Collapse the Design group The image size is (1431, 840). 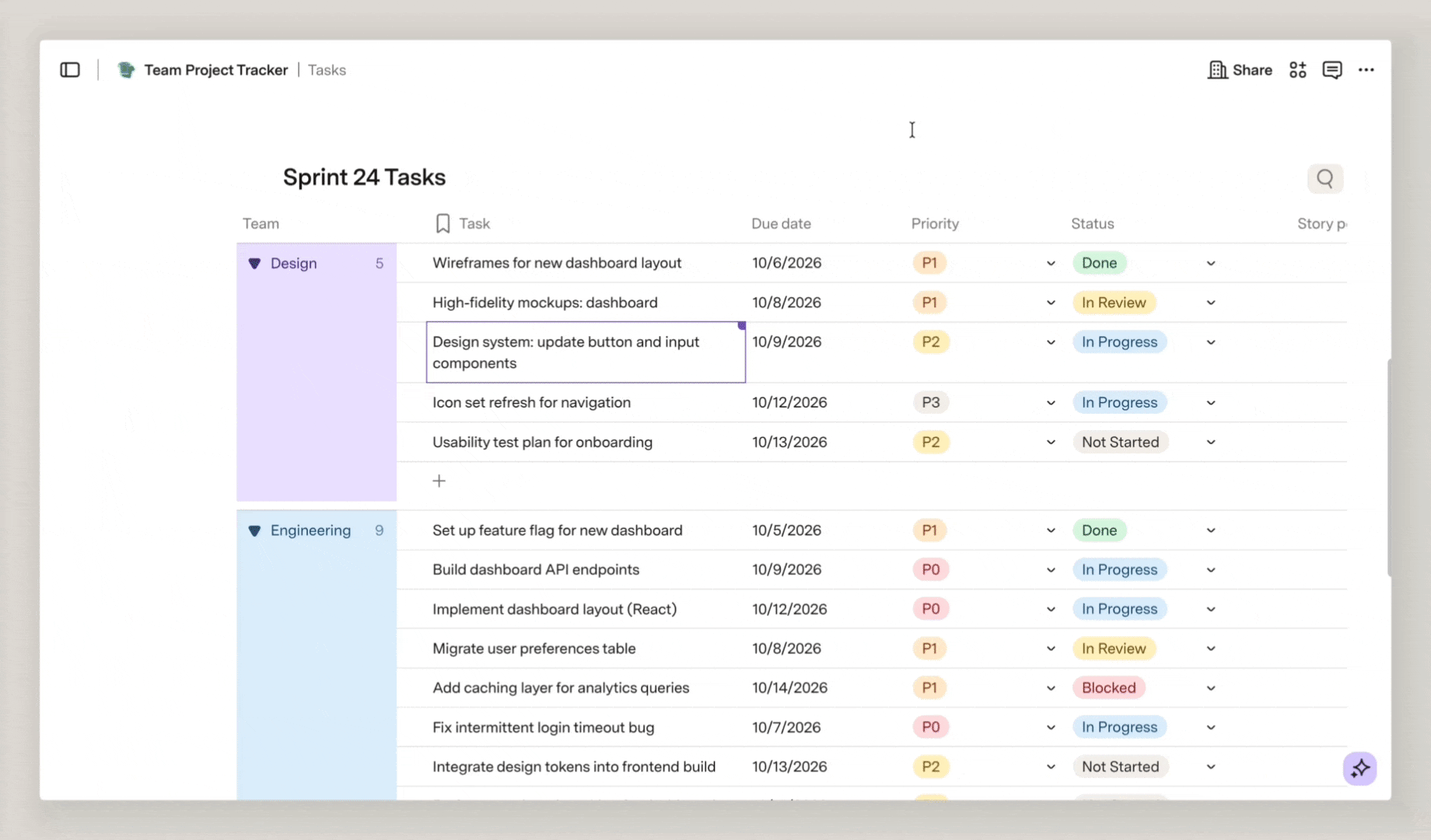[x=254, y=264]
